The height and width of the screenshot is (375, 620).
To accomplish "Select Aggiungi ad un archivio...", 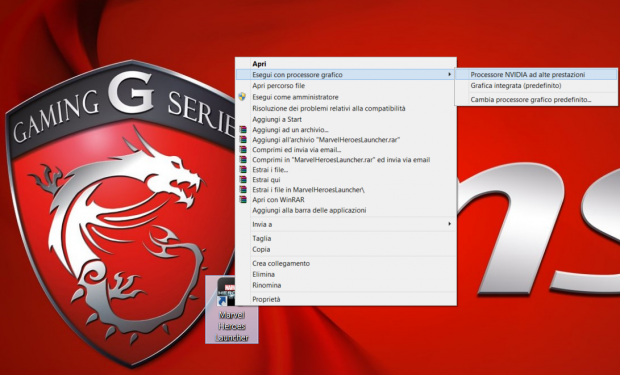I will (346, 130).
